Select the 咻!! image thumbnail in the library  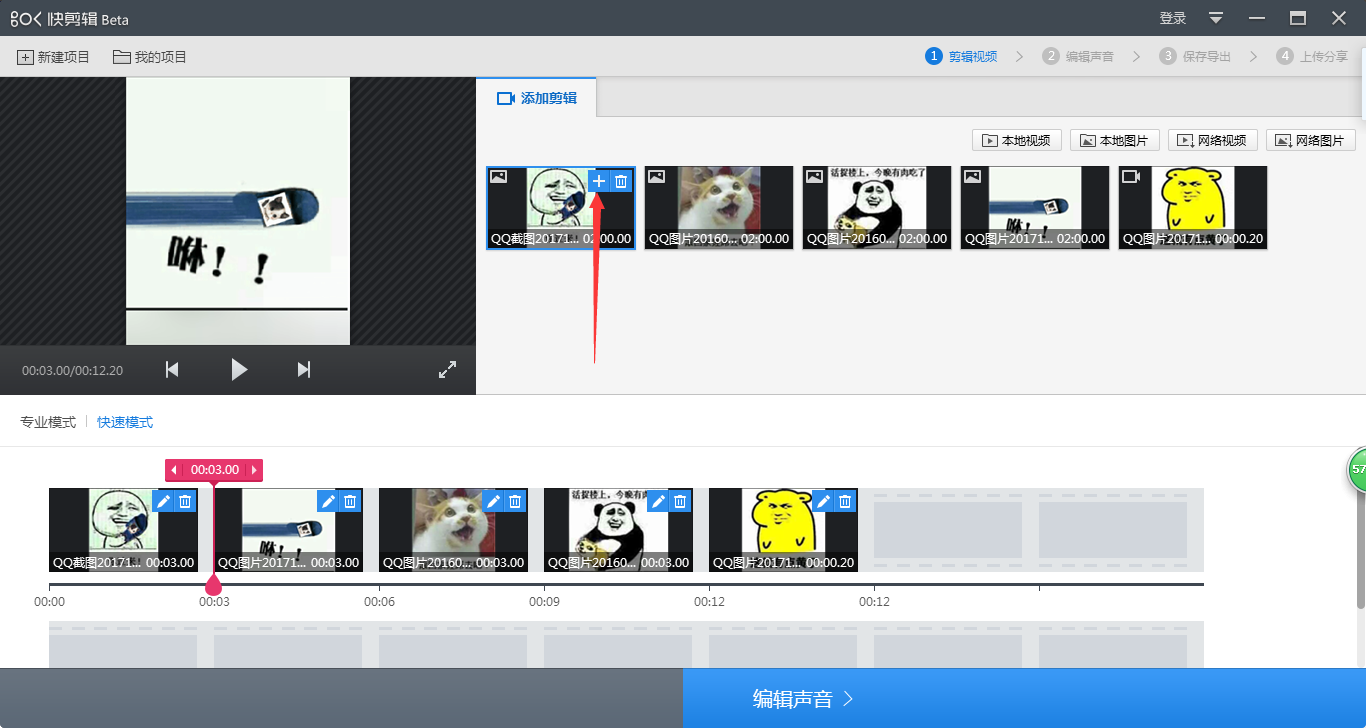coord(1034,208)
